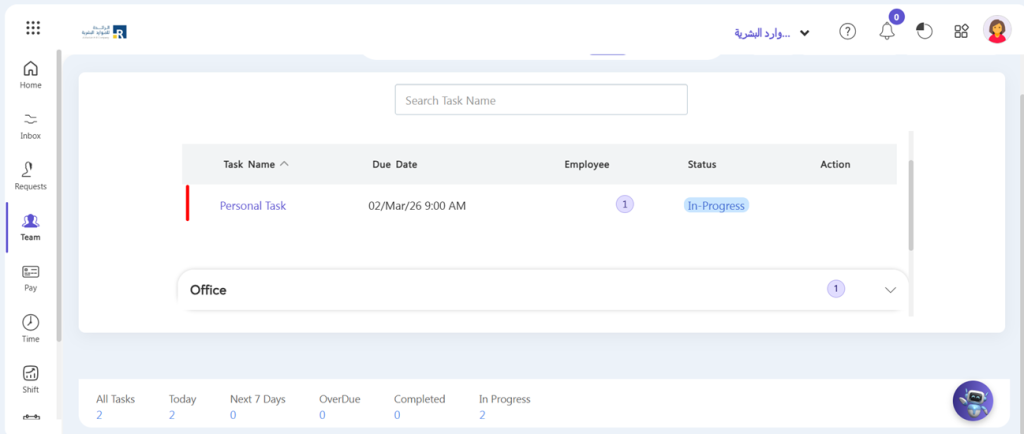The height and width of the screenshot is (434, 1024).
Task: Open the Personal Task link
Action: point(253,206)
